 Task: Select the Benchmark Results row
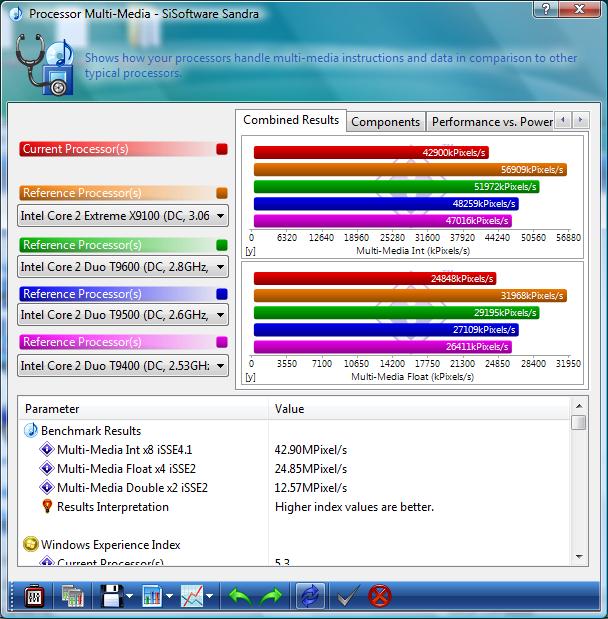(x=294, y=430)
